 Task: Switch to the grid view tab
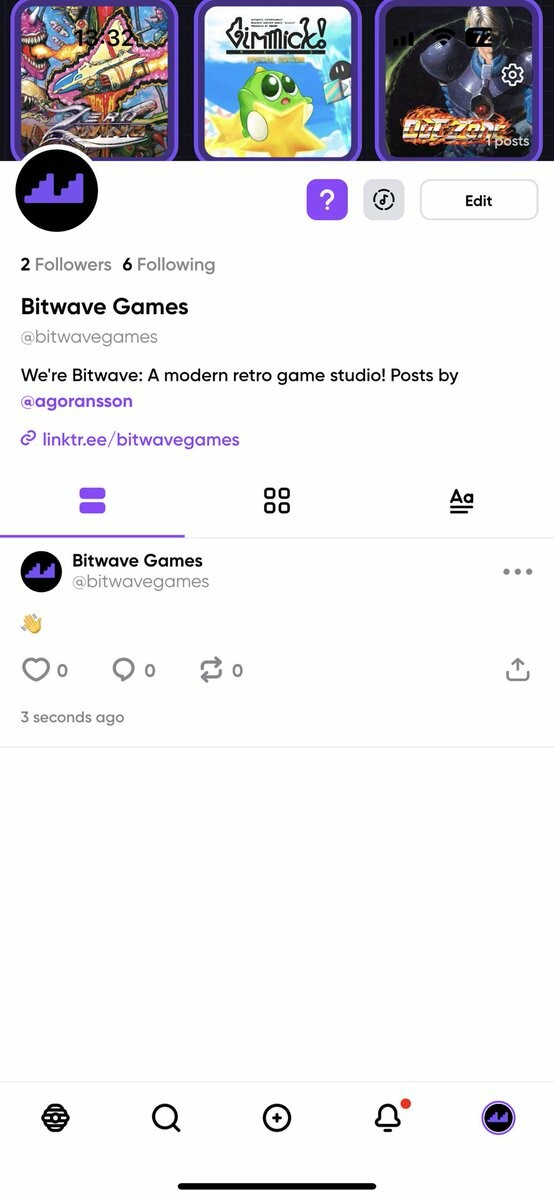277,501
